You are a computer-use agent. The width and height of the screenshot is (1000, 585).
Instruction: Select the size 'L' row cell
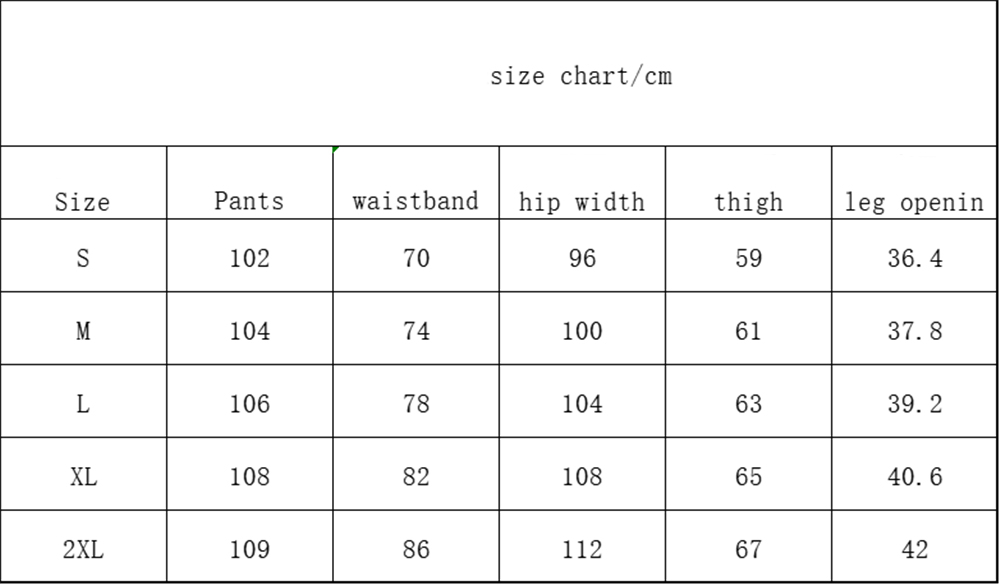[x=83, y=404]
